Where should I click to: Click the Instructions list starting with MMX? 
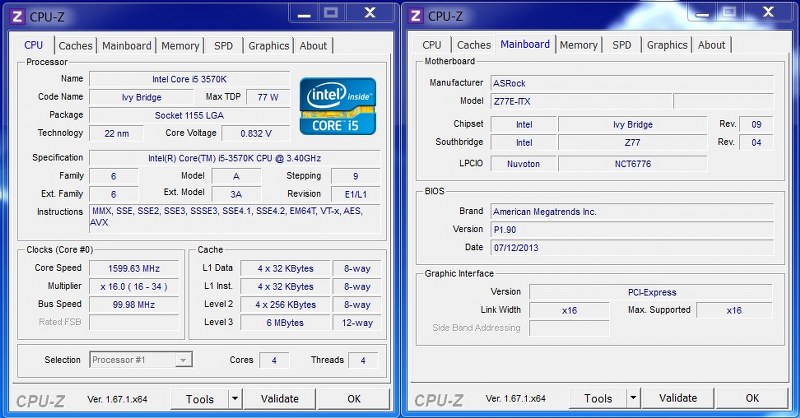click(x=235, y=218)
